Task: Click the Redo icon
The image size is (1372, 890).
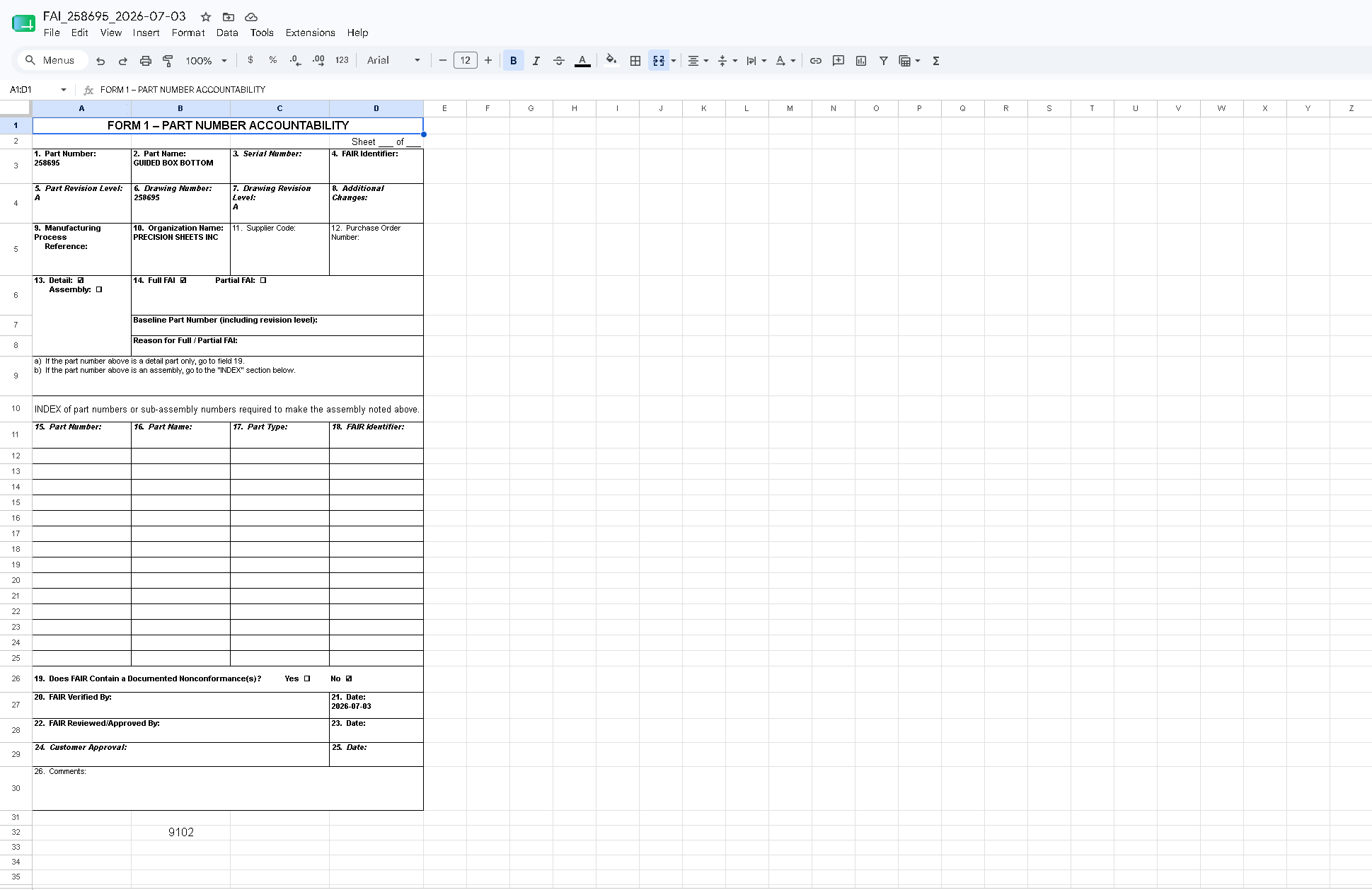Action: [123, 61]
